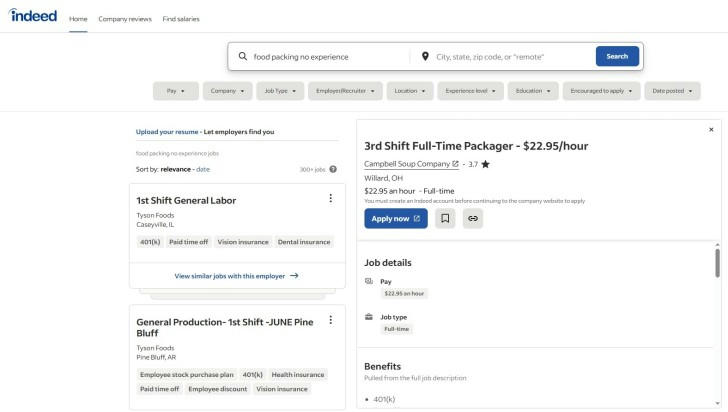Viewport: 728px width, 412px height.
Task: Expand the Company filter dropdown
Action: point(228,91)
